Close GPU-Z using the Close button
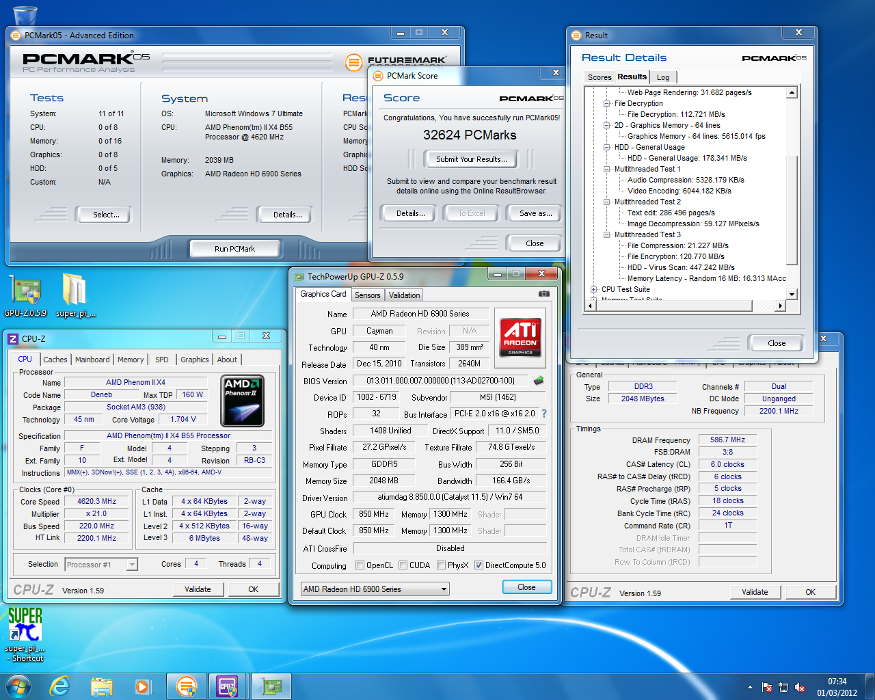The height and width of the screenshot is (700, 875). (526, 587)
